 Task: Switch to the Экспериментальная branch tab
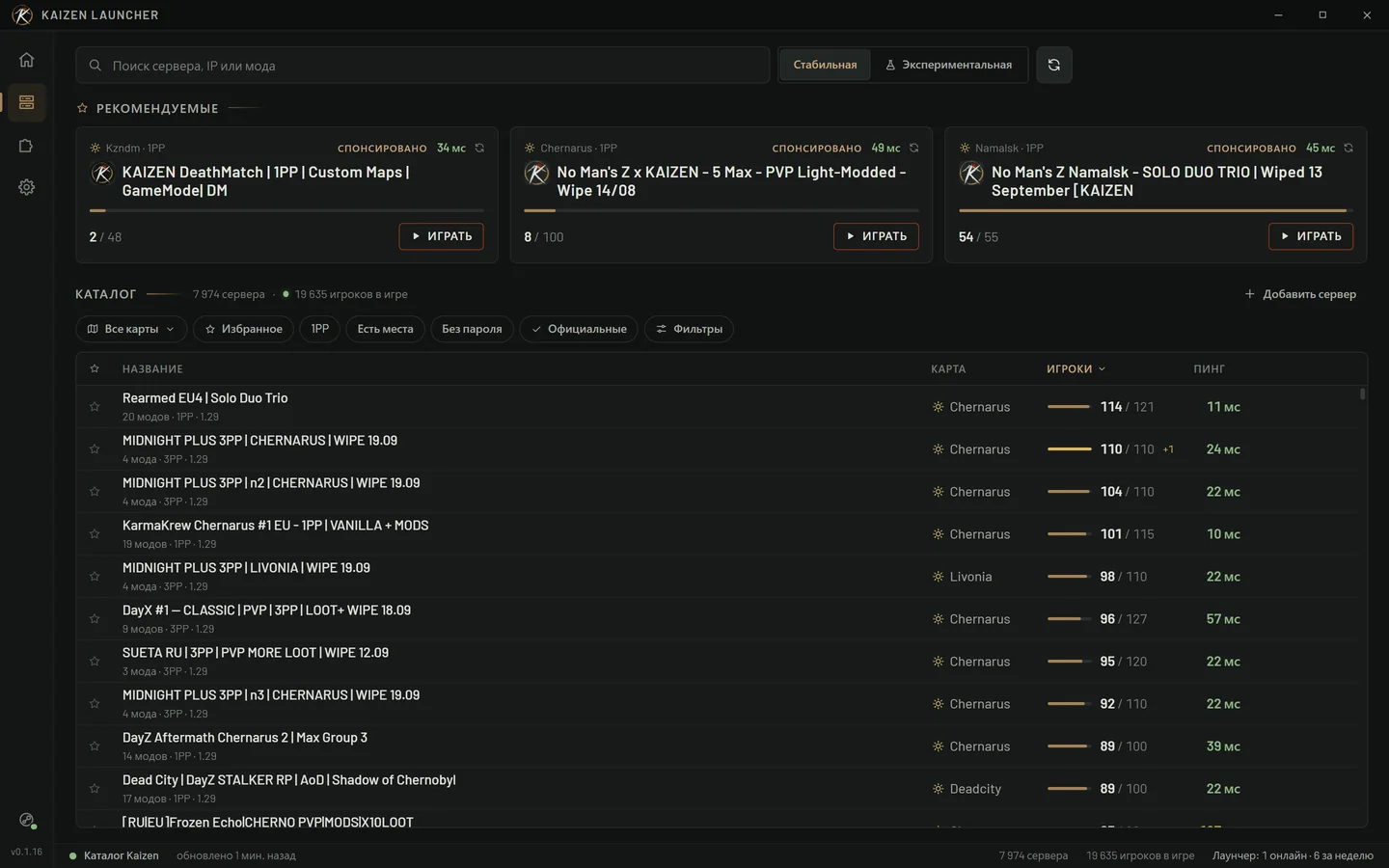[948, 65]
